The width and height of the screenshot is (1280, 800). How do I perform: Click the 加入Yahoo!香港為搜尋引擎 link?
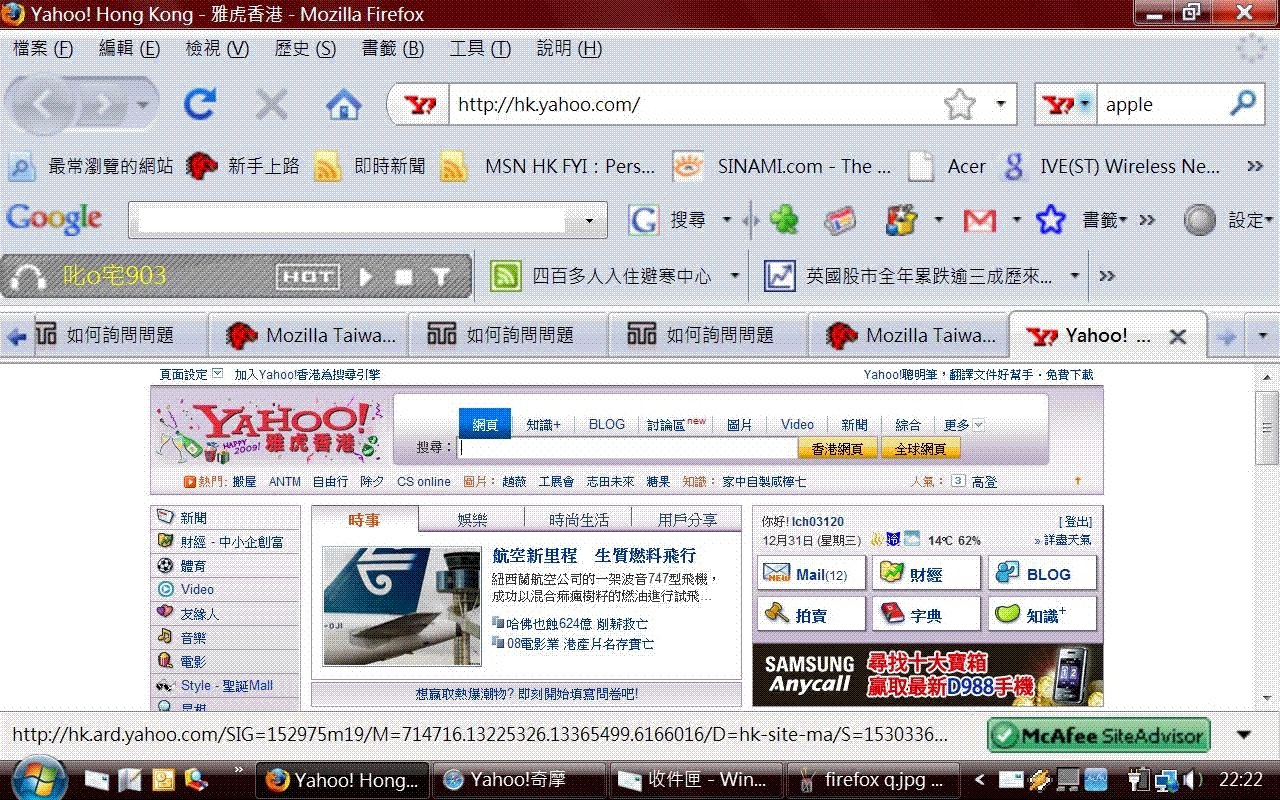[307, 374]
